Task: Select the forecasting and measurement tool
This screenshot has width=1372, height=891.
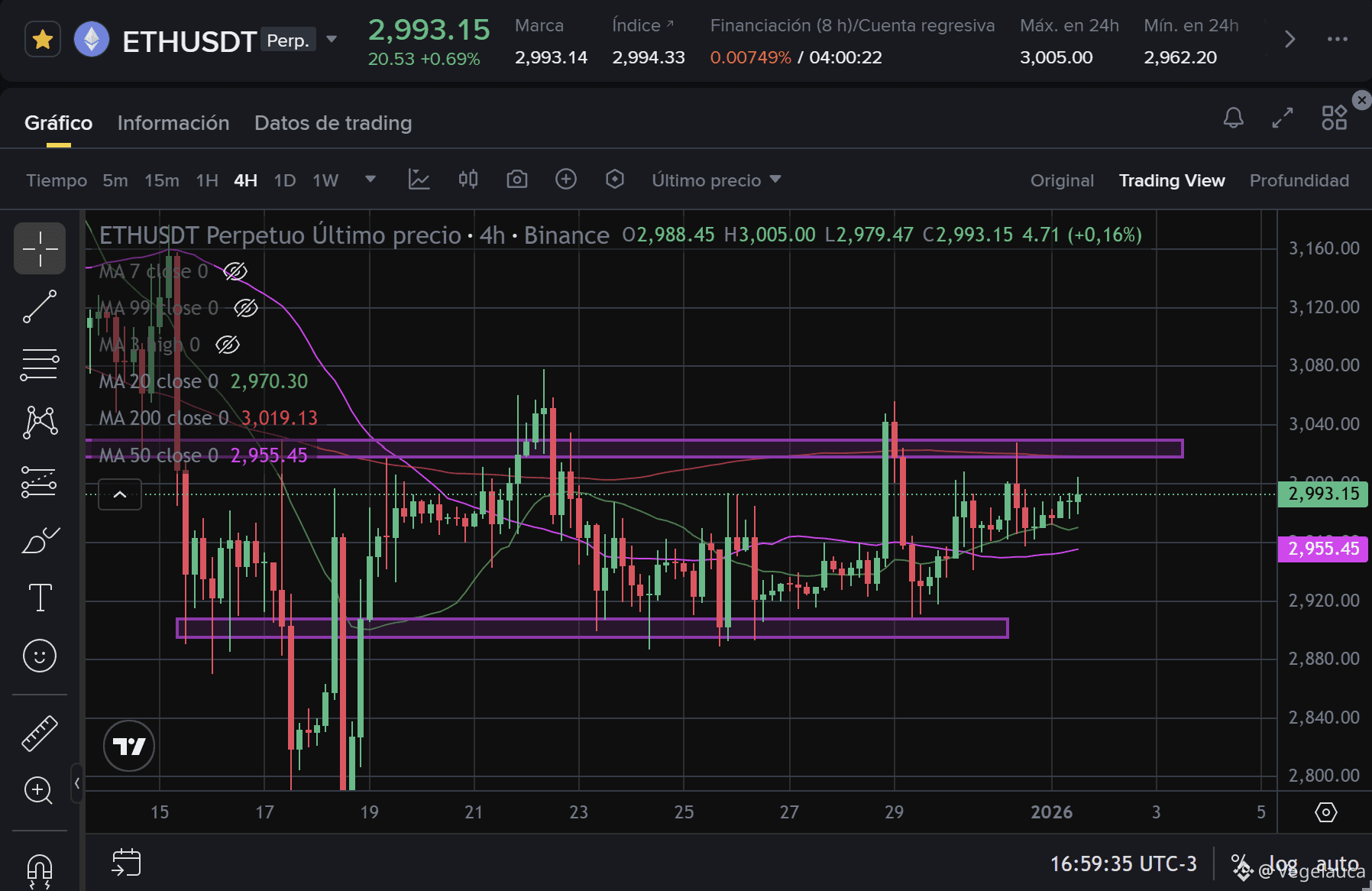Action: (x=40, y=481)
